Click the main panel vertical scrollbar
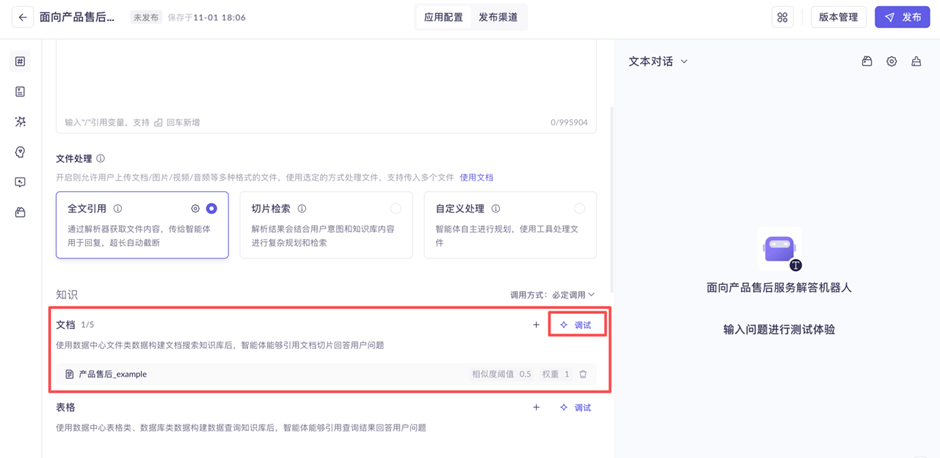Image resolution: width=940 pixels, height=458 pixels. [611, 198]
